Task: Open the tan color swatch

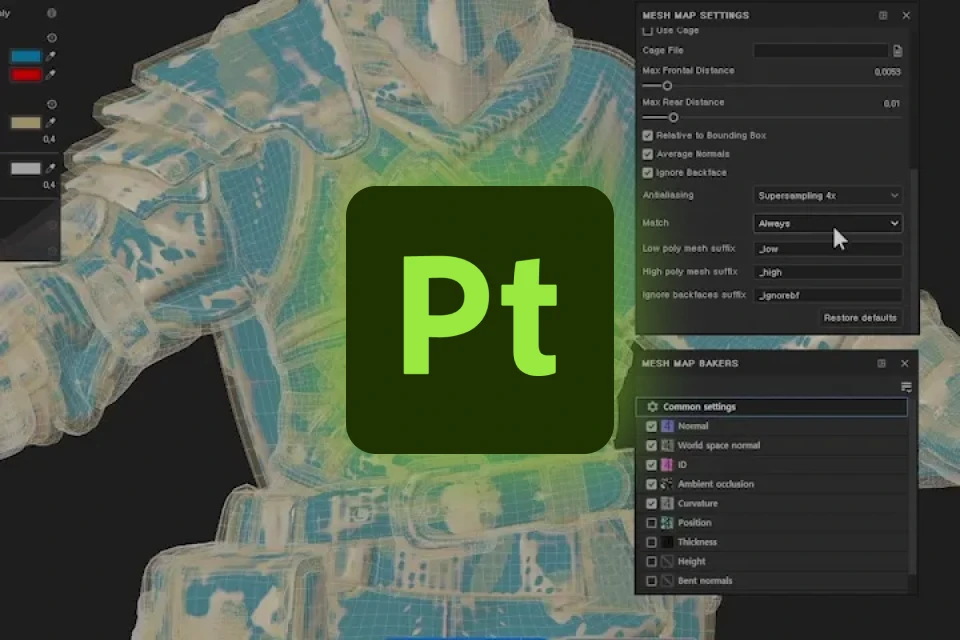Action: [26, 122]
